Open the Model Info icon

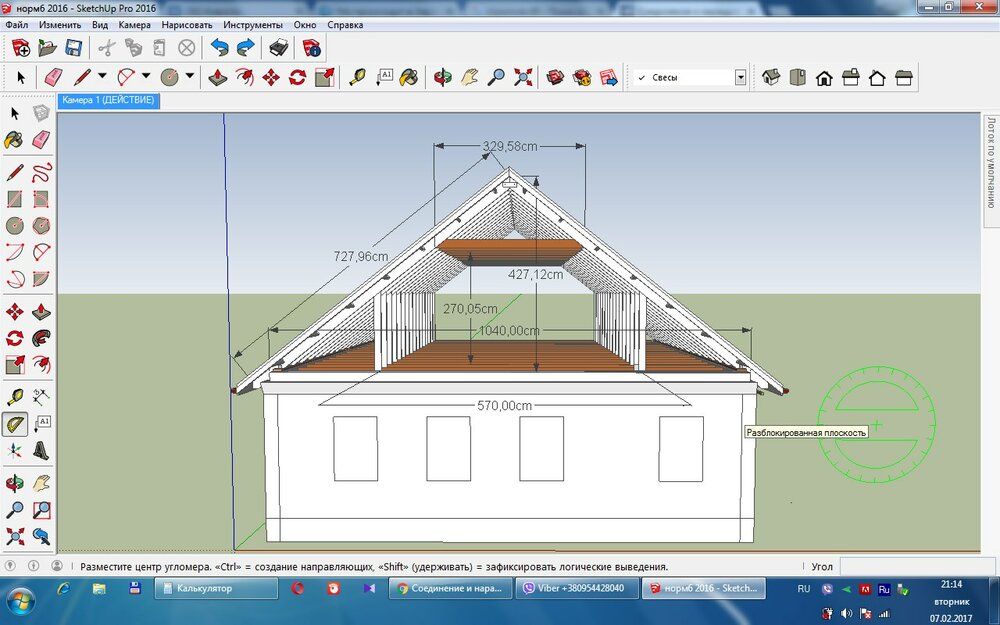[x=311, y=47]
